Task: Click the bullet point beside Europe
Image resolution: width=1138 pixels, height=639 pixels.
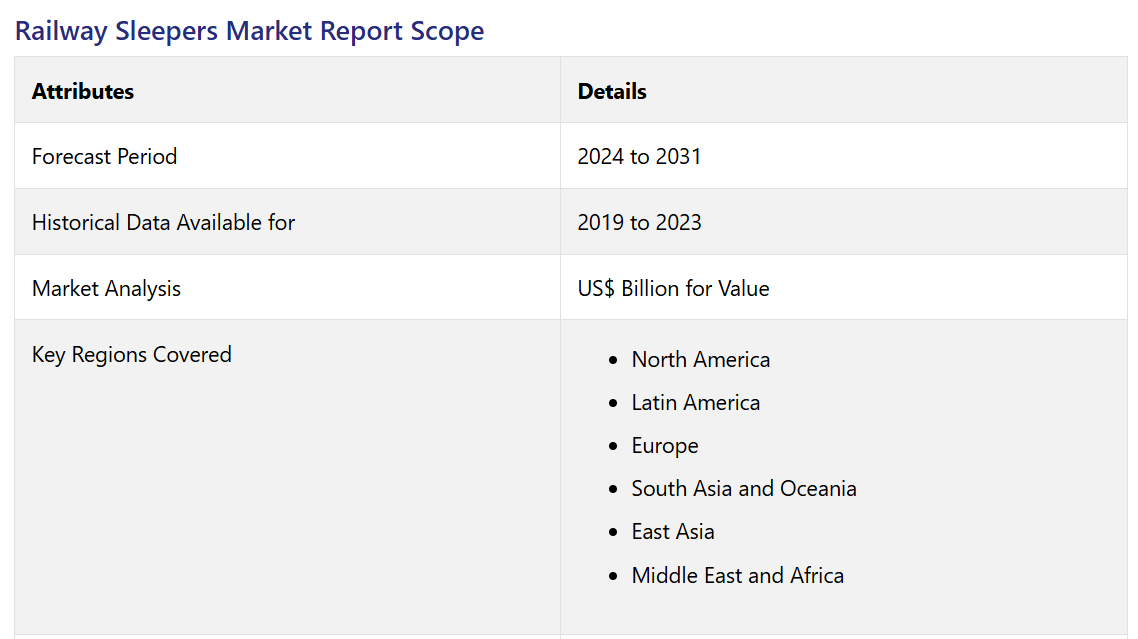Action: coord(613,446)
